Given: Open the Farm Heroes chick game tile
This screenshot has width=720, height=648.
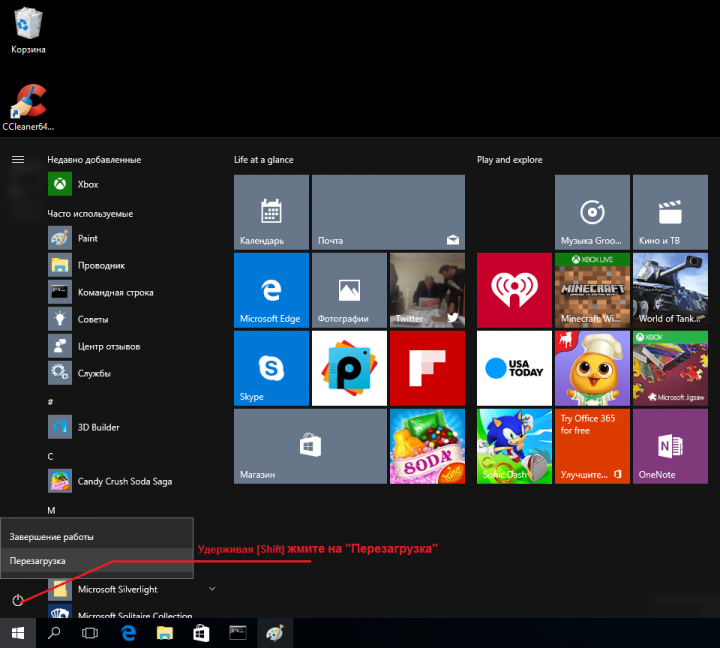Looking at the screenshot, I should (592, 368).
